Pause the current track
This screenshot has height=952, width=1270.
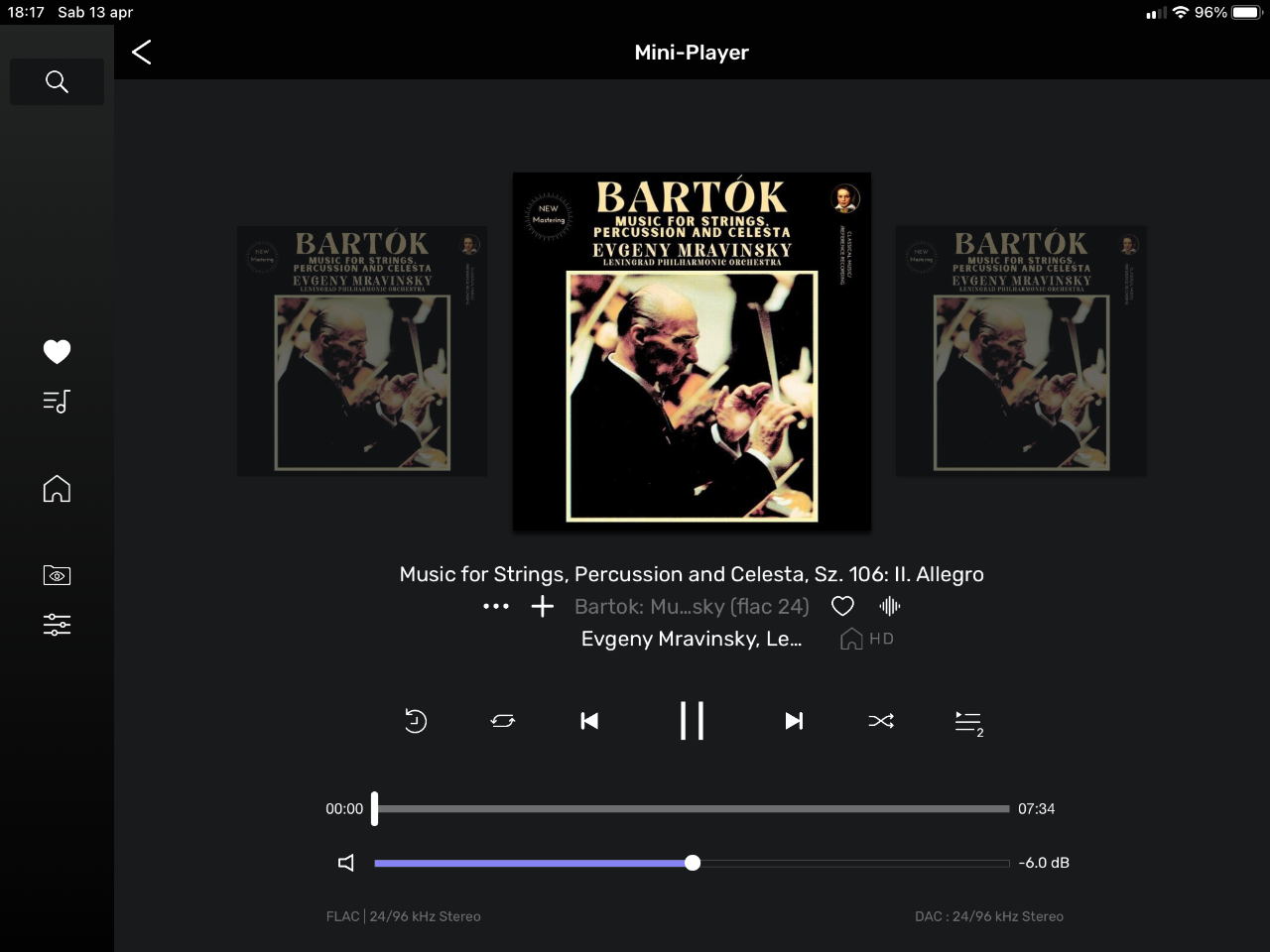692,721
